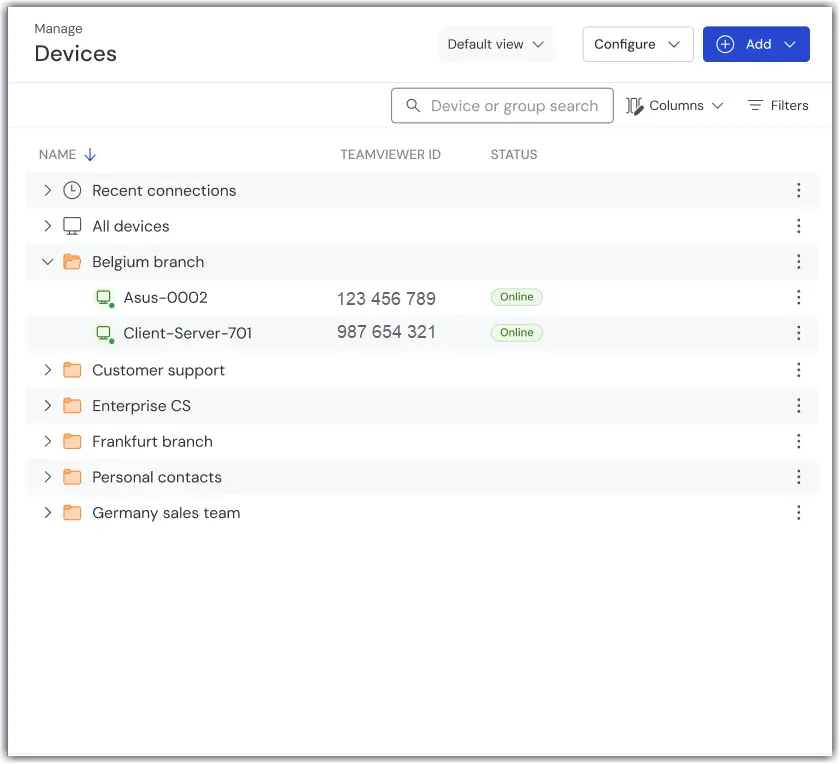Click the monitor icon of All devices
The image size is (840, 764).
[72, 226]
